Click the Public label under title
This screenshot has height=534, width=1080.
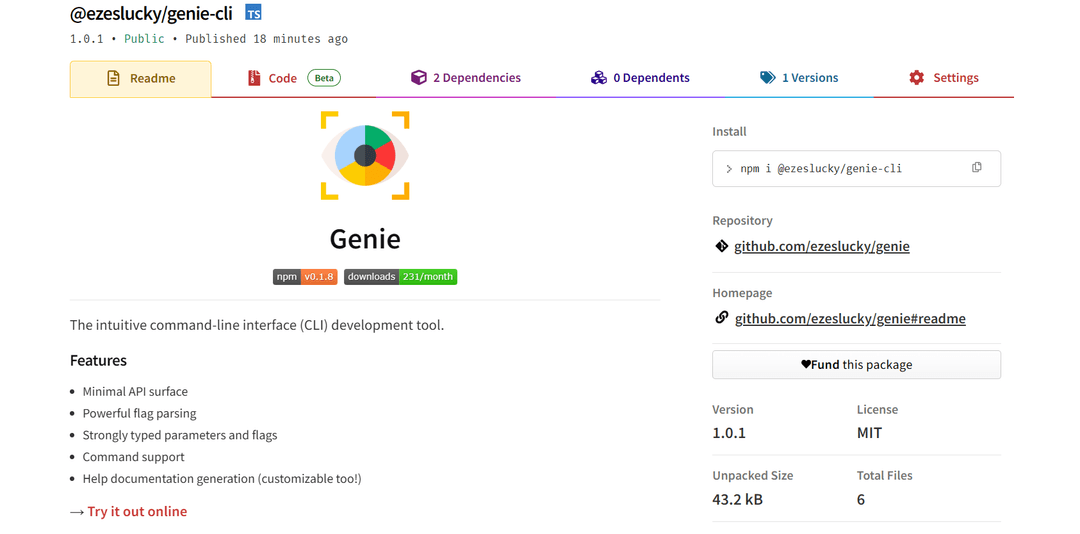(x=144, y=39)
